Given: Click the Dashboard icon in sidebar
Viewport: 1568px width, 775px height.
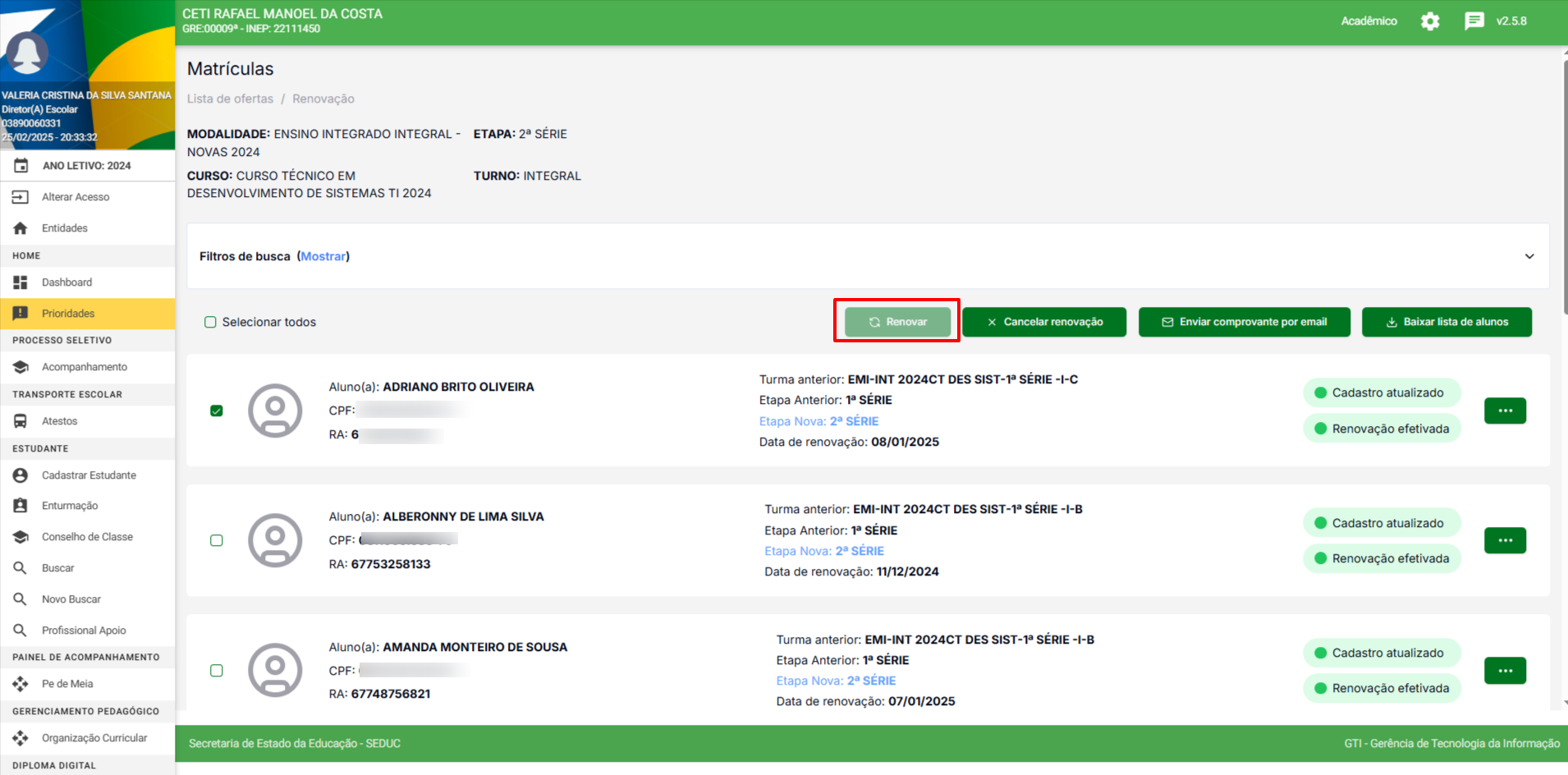Looking at the screenshot, I should point(21,282).
